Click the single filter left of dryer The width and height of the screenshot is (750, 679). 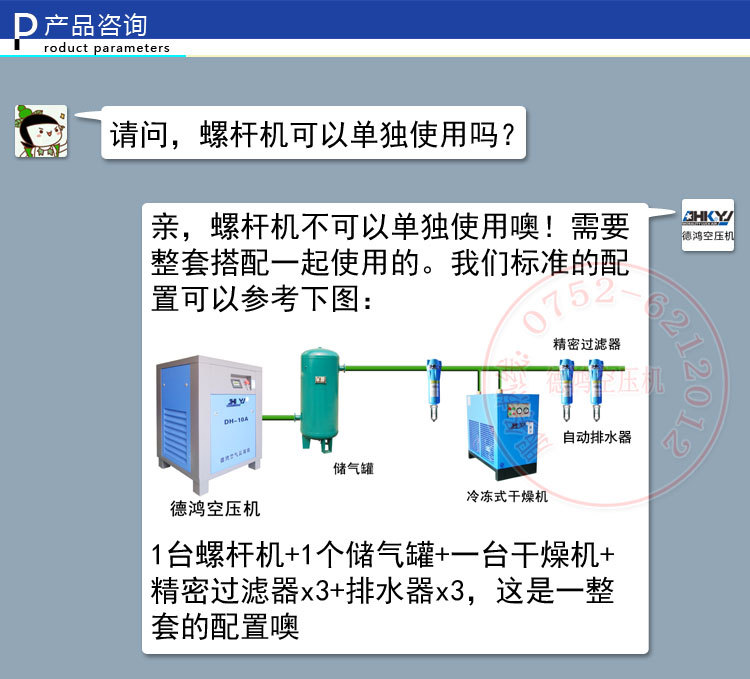(x=433, y=389)
